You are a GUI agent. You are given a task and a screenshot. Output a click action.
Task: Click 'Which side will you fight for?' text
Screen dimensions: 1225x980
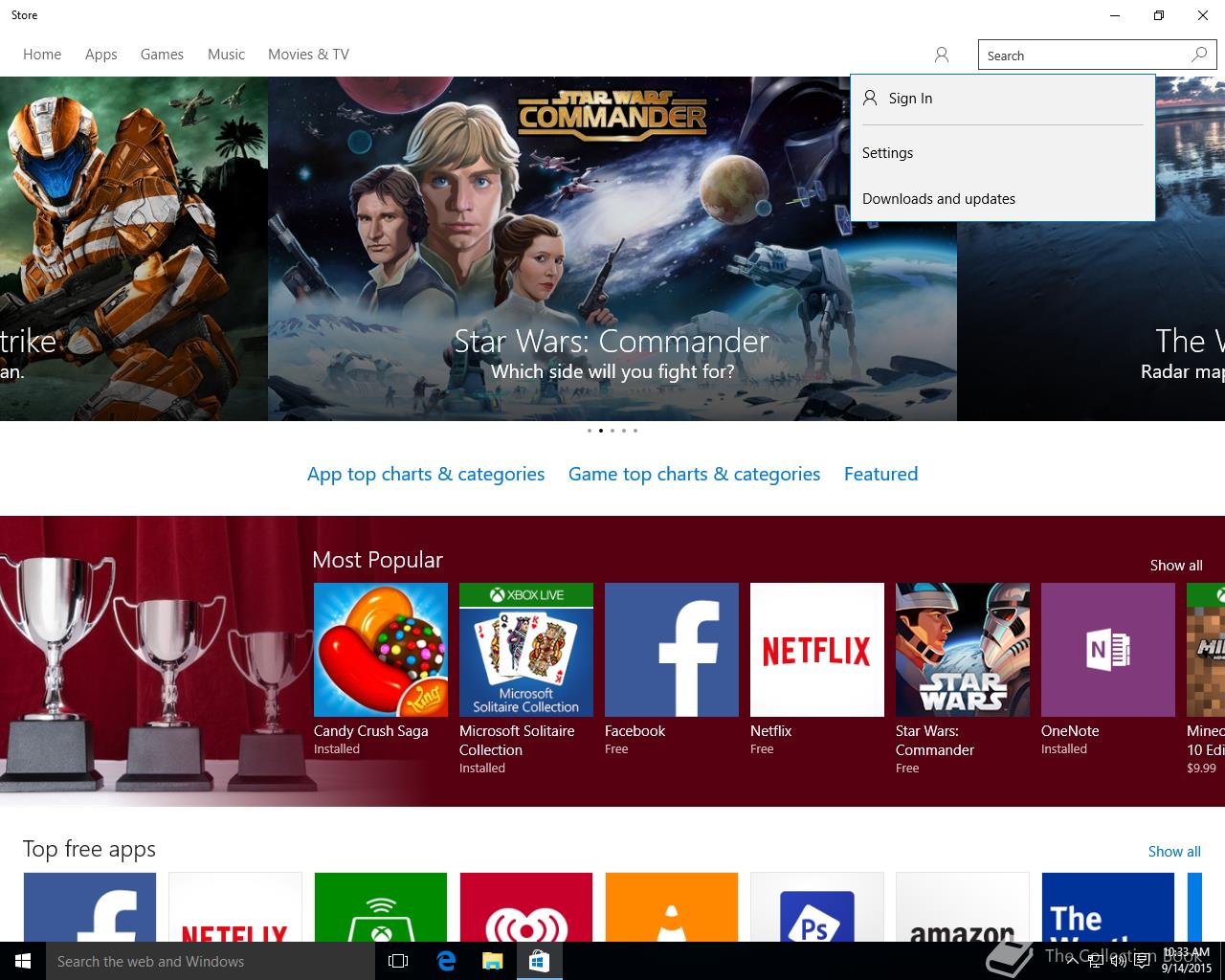coord(612,371)
